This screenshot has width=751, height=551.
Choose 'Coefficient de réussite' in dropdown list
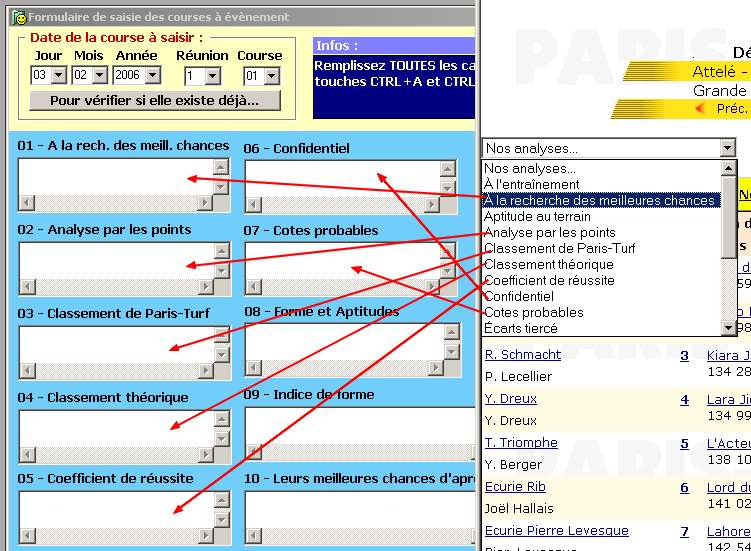[x=602, y=280]
